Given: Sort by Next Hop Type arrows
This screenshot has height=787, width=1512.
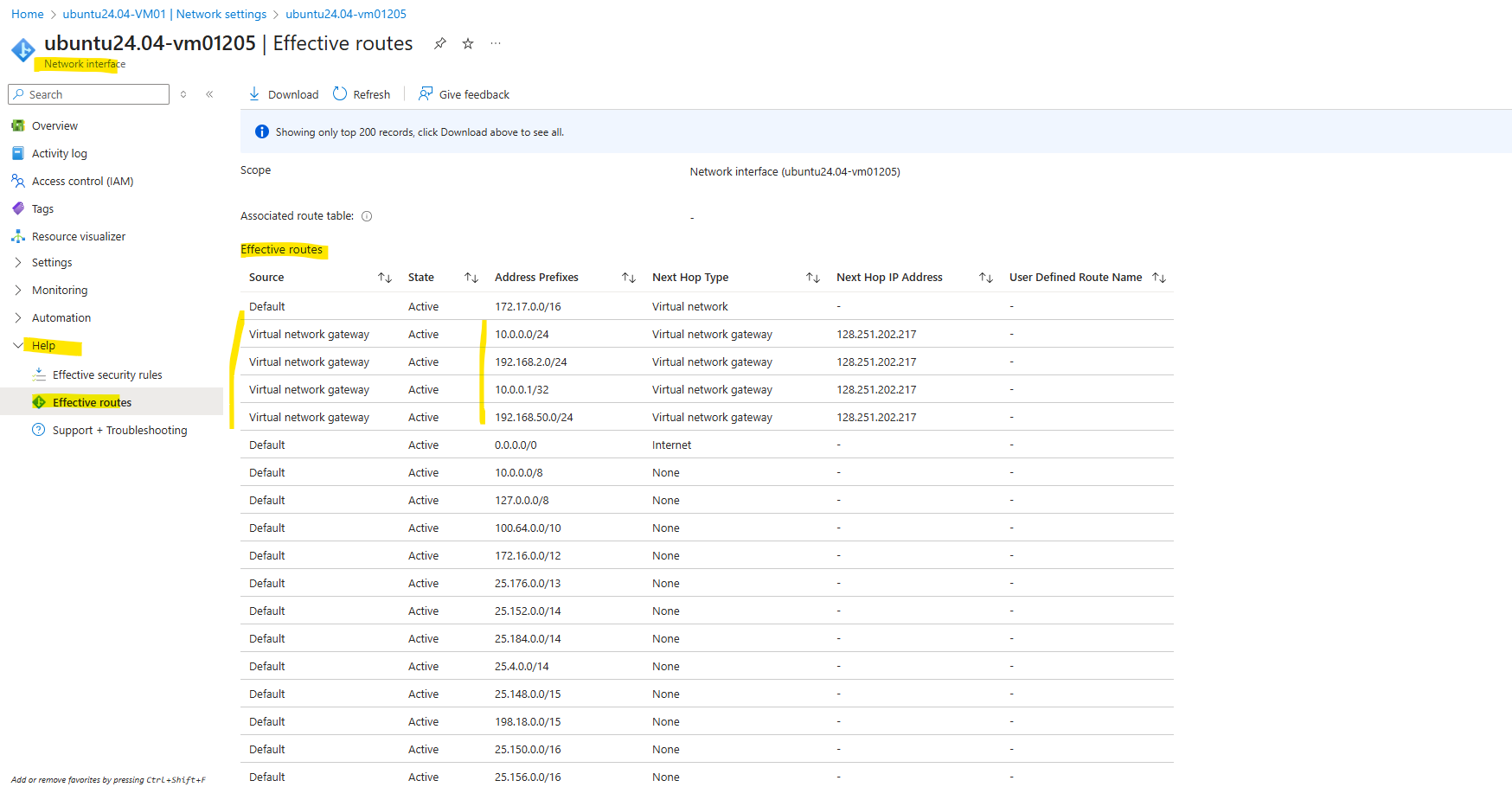Looking at the screenshot, I should (x=813, y=278).
